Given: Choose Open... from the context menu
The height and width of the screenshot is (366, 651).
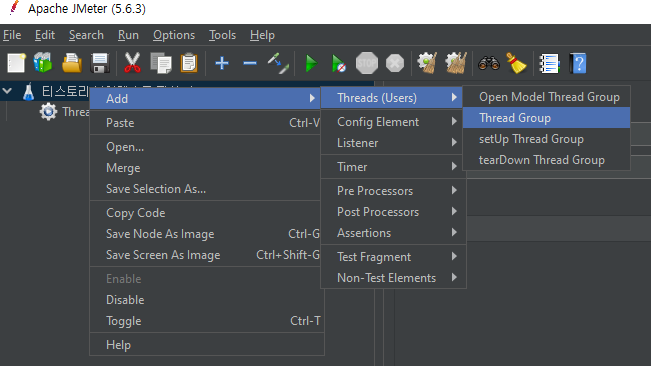Looking at the screenshot, I should click(x=206, y=147).
